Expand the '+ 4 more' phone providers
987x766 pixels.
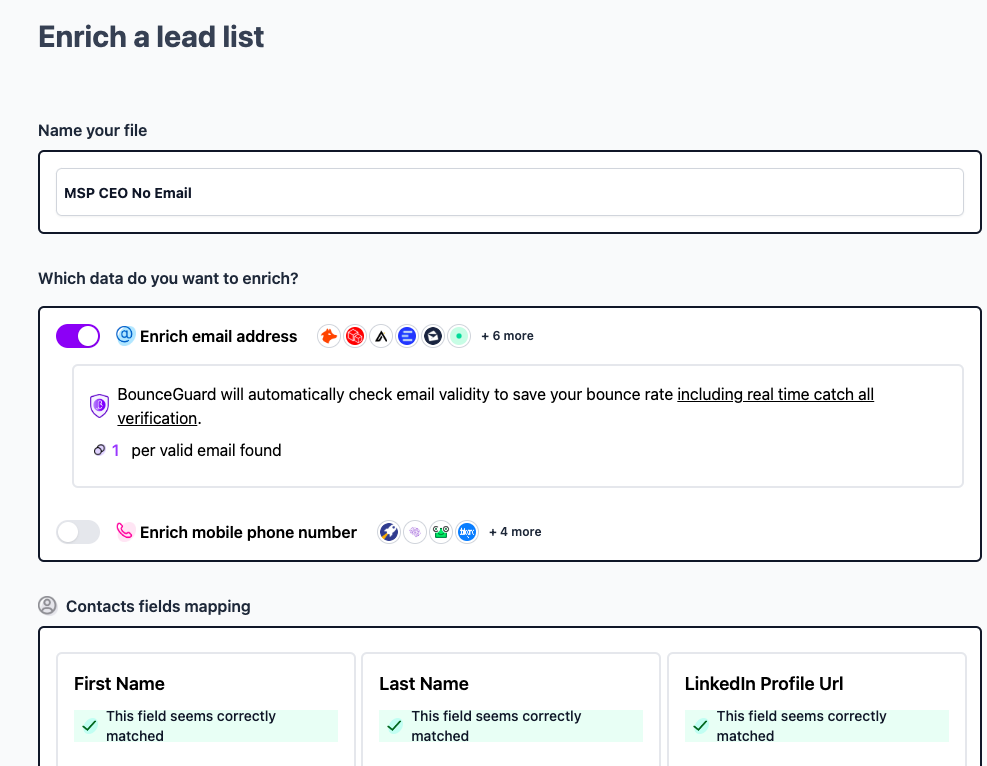click(x=515, y=532)
